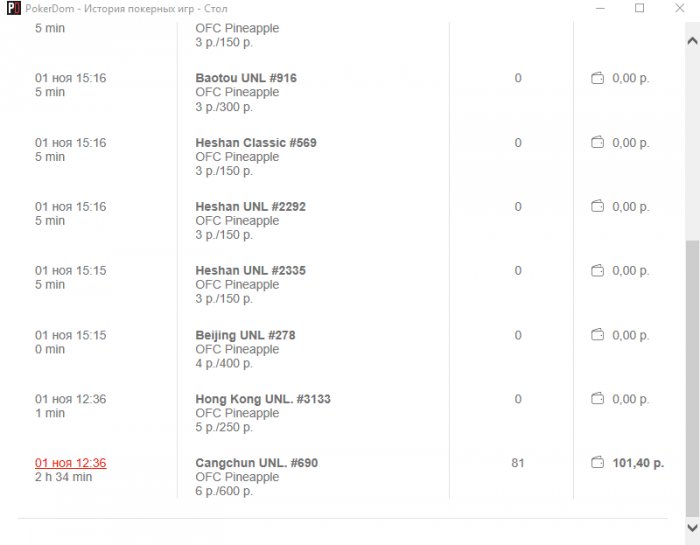Maximize the PokerDom history window
The image size is (700, 545).
click(640, 8)
